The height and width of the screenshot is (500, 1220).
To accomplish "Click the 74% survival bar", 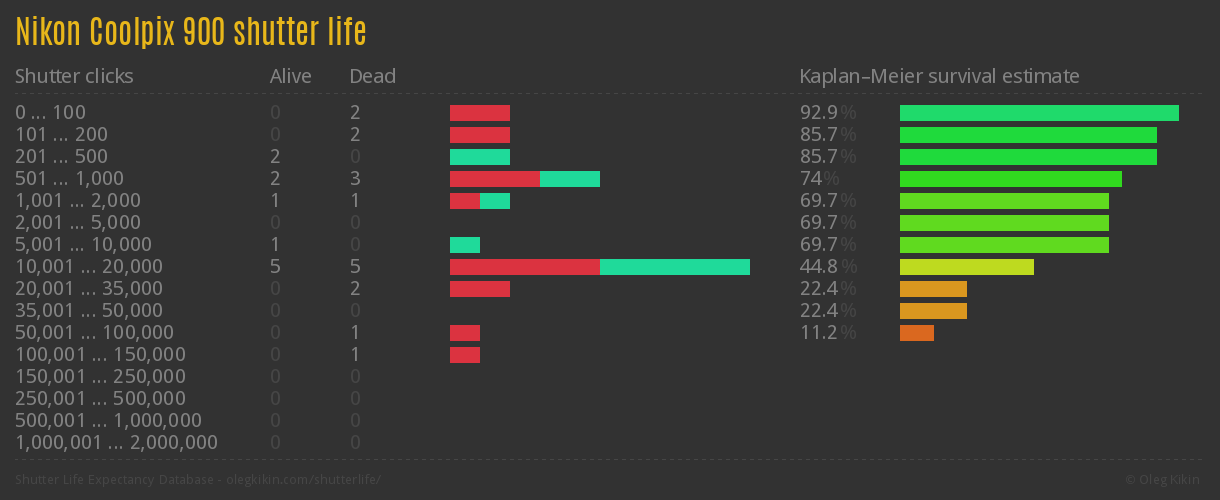I will [1011, 179].
